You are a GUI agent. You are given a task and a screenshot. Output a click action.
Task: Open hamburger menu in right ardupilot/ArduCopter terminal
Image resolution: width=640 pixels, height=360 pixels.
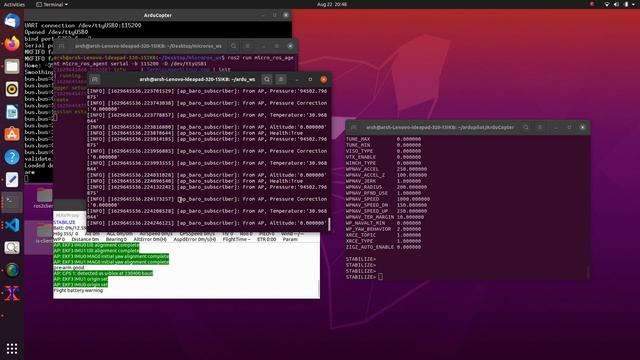(540, 127)
